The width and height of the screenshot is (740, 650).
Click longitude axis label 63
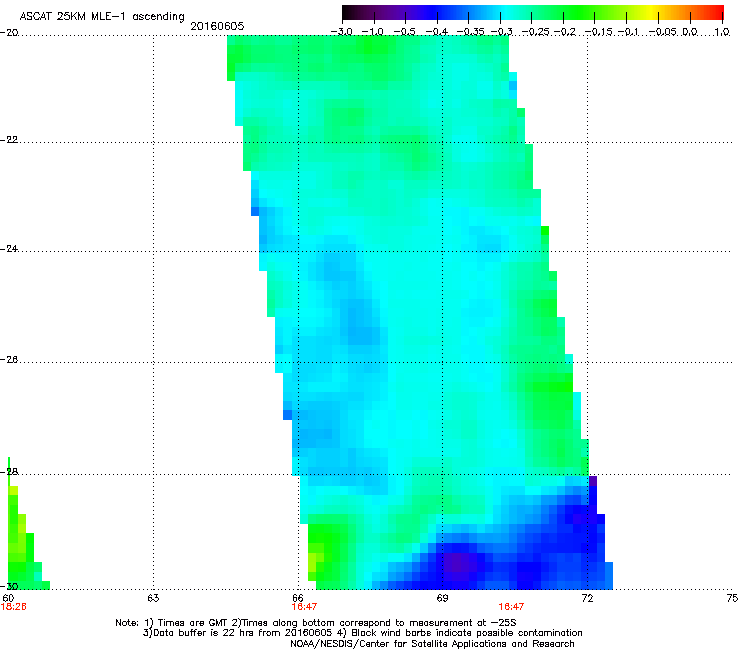[x=153, y=598]
